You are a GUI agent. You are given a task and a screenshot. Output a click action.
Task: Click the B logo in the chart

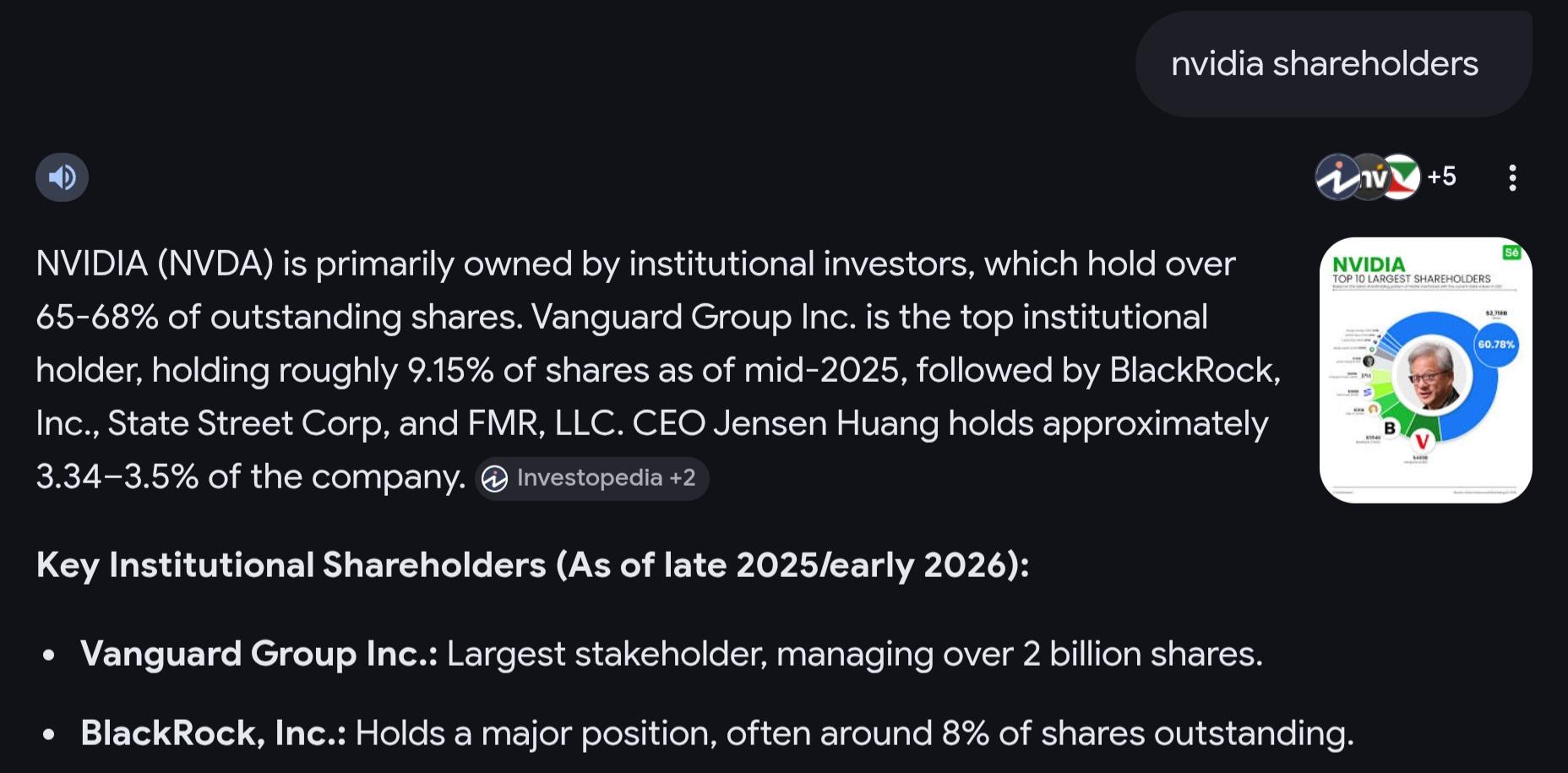(x=1390, y=428)
